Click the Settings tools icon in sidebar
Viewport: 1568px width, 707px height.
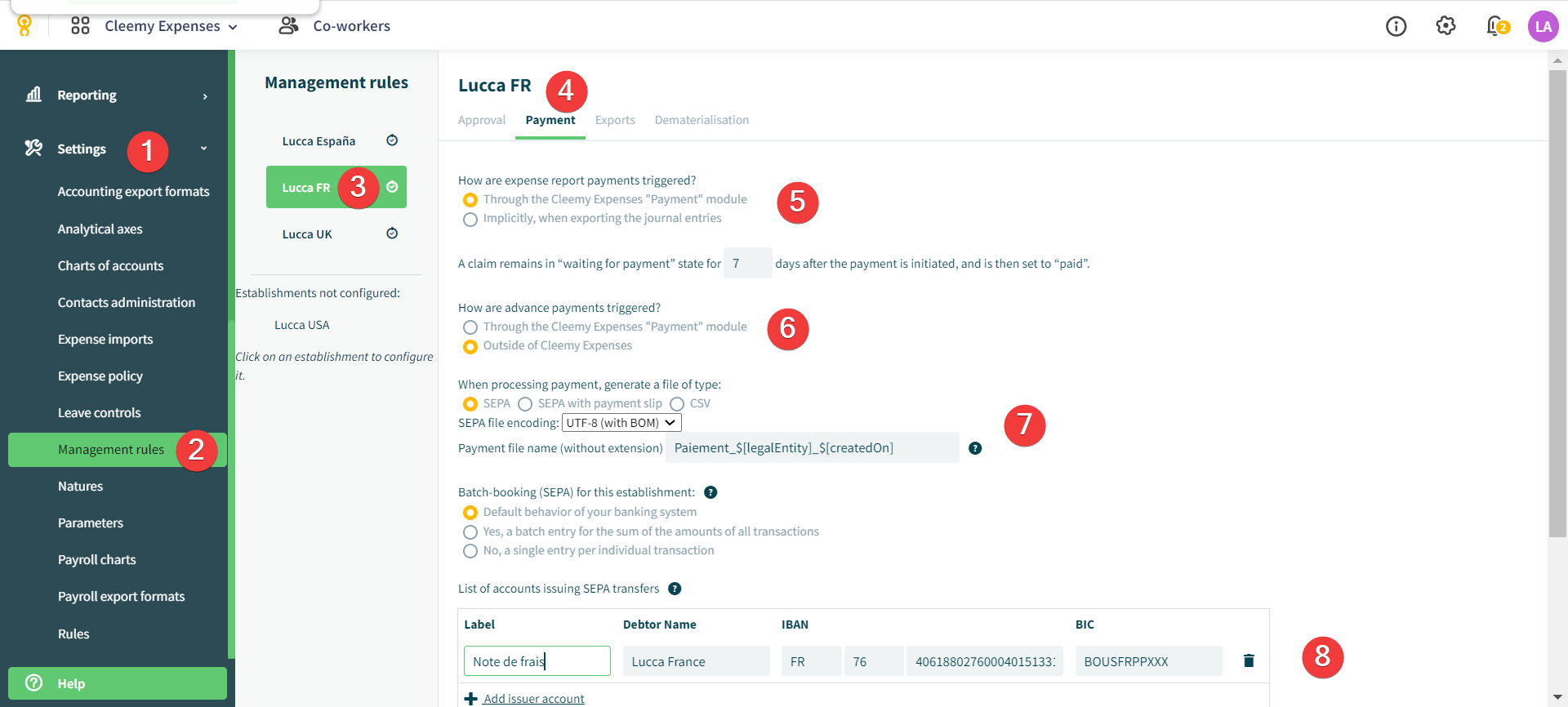(33, 148)
